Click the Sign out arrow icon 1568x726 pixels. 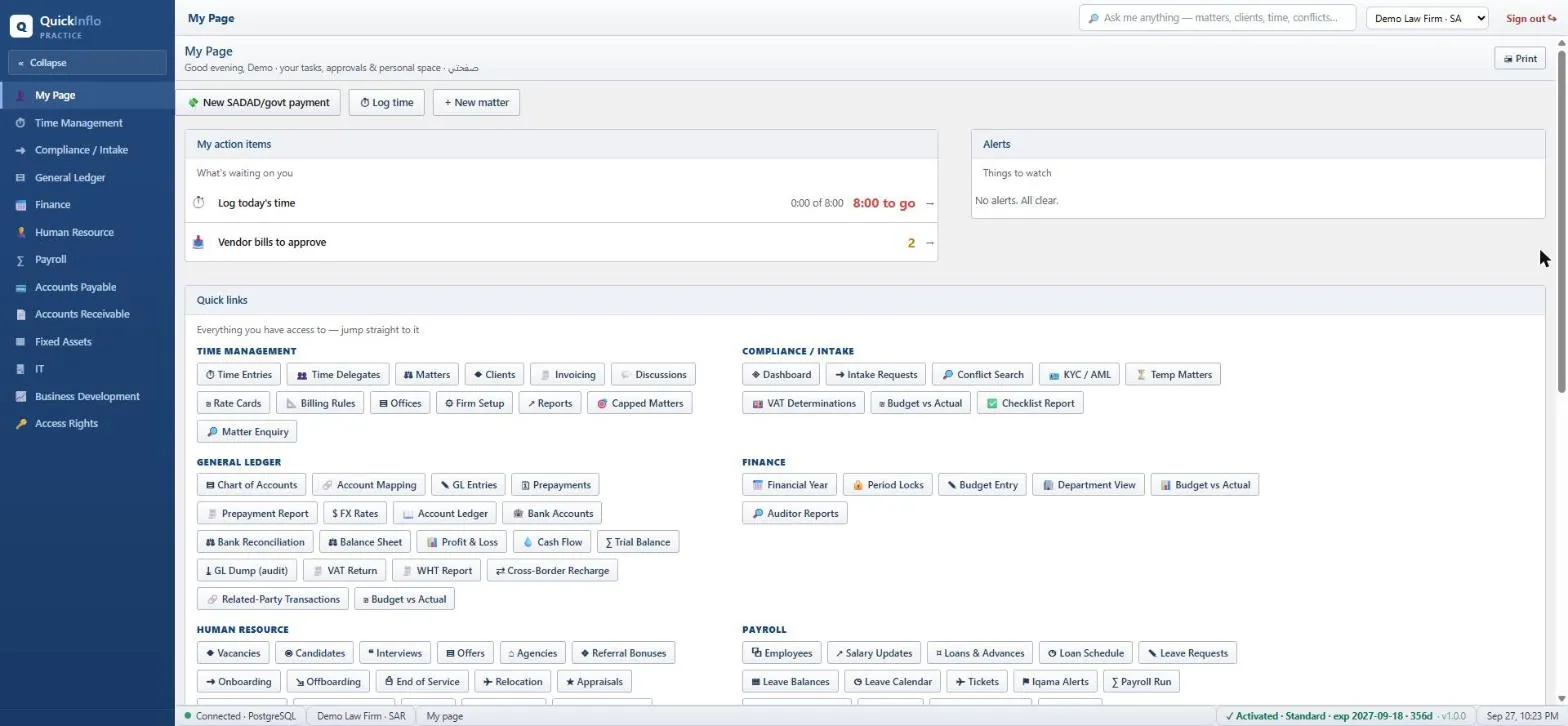tap(1552, 18)
